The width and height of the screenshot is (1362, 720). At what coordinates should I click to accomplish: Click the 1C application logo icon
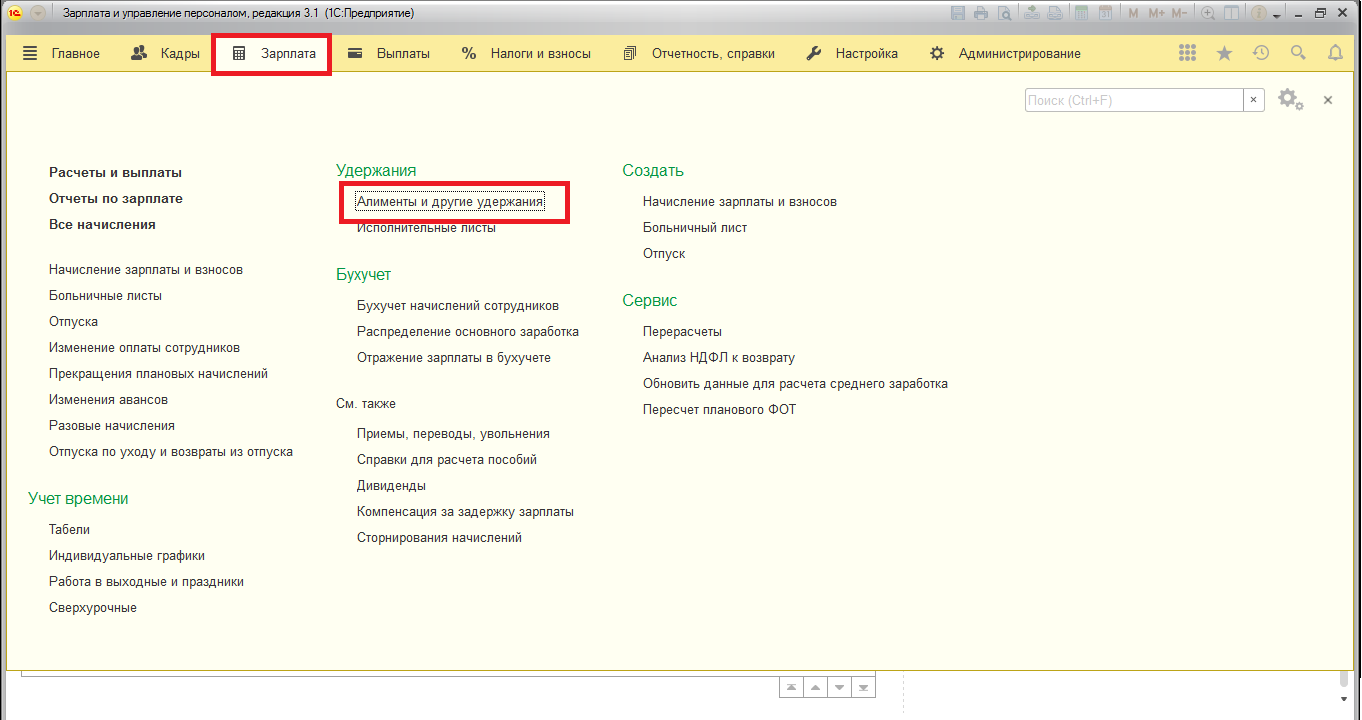pos(15,13)
